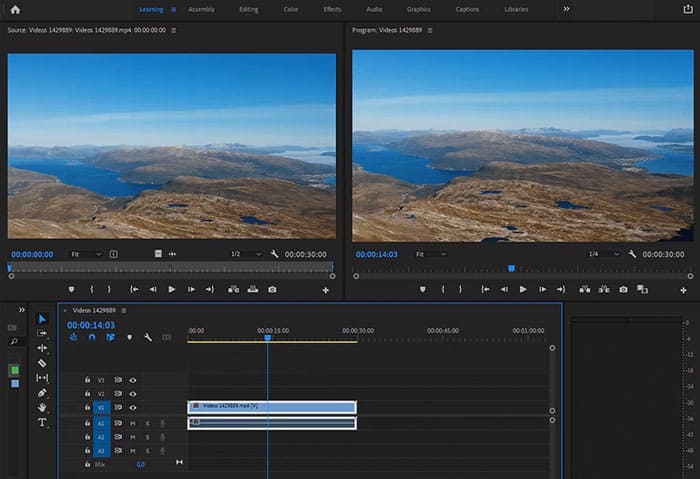Show more workspaces chevron
700x479 pixels.
(x=566, y=9)
